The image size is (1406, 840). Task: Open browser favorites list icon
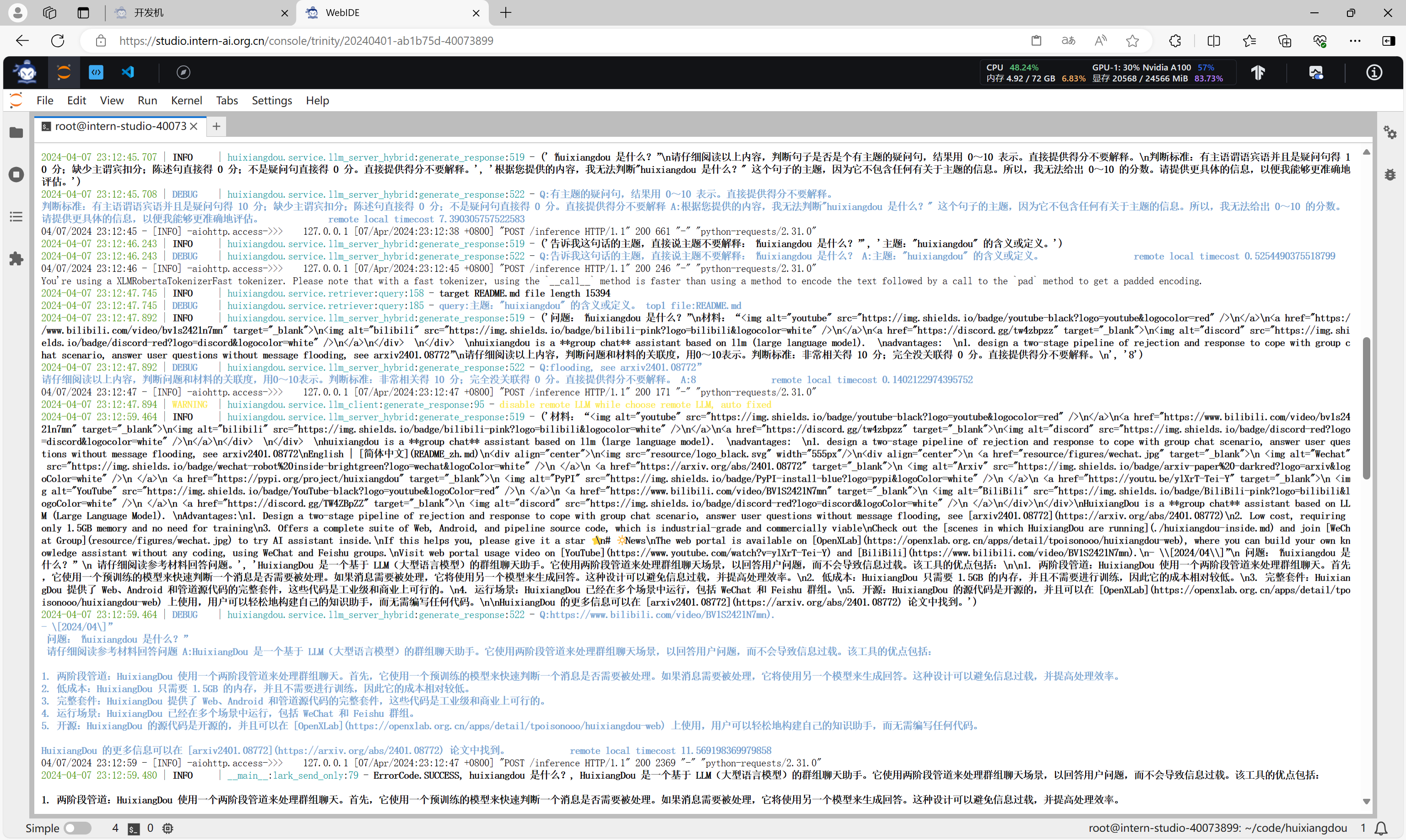click(x=1249, y=41)
